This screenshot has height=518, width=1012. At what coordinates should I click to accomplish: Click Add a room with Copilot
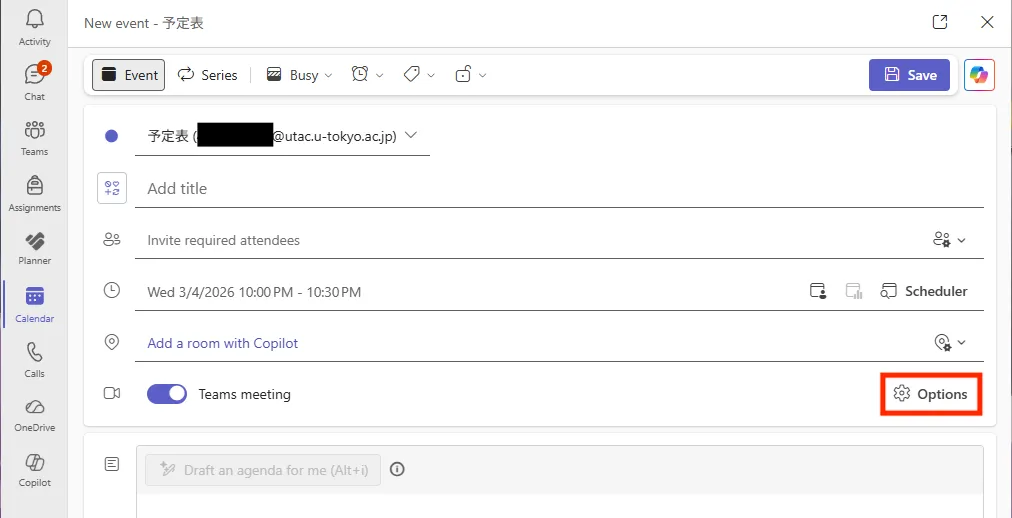(x=223, y=343)
